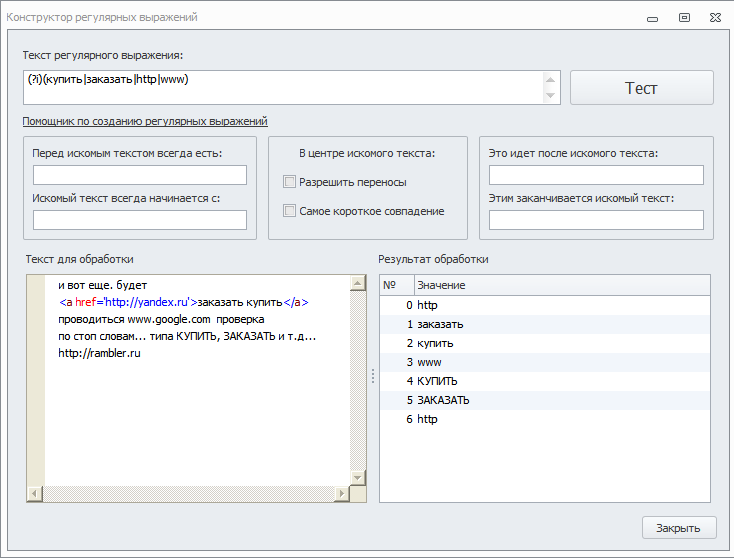The width and height of the screenshot is (734, 558).
Task: Enable the Разрешить переносы checkbox
Action: click(x=290, y=182)
